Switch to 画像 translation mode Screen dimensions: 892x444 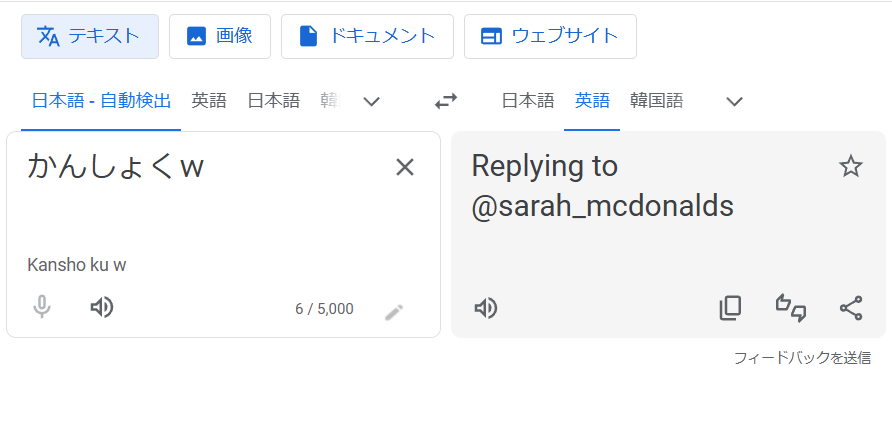(x=220, y=37)
